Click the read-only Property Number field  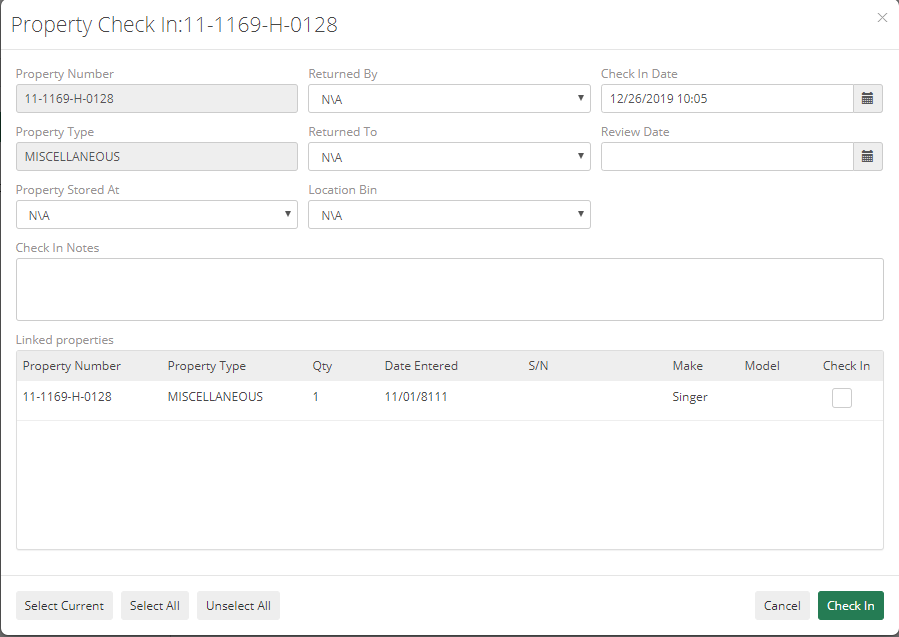[157, 99]
